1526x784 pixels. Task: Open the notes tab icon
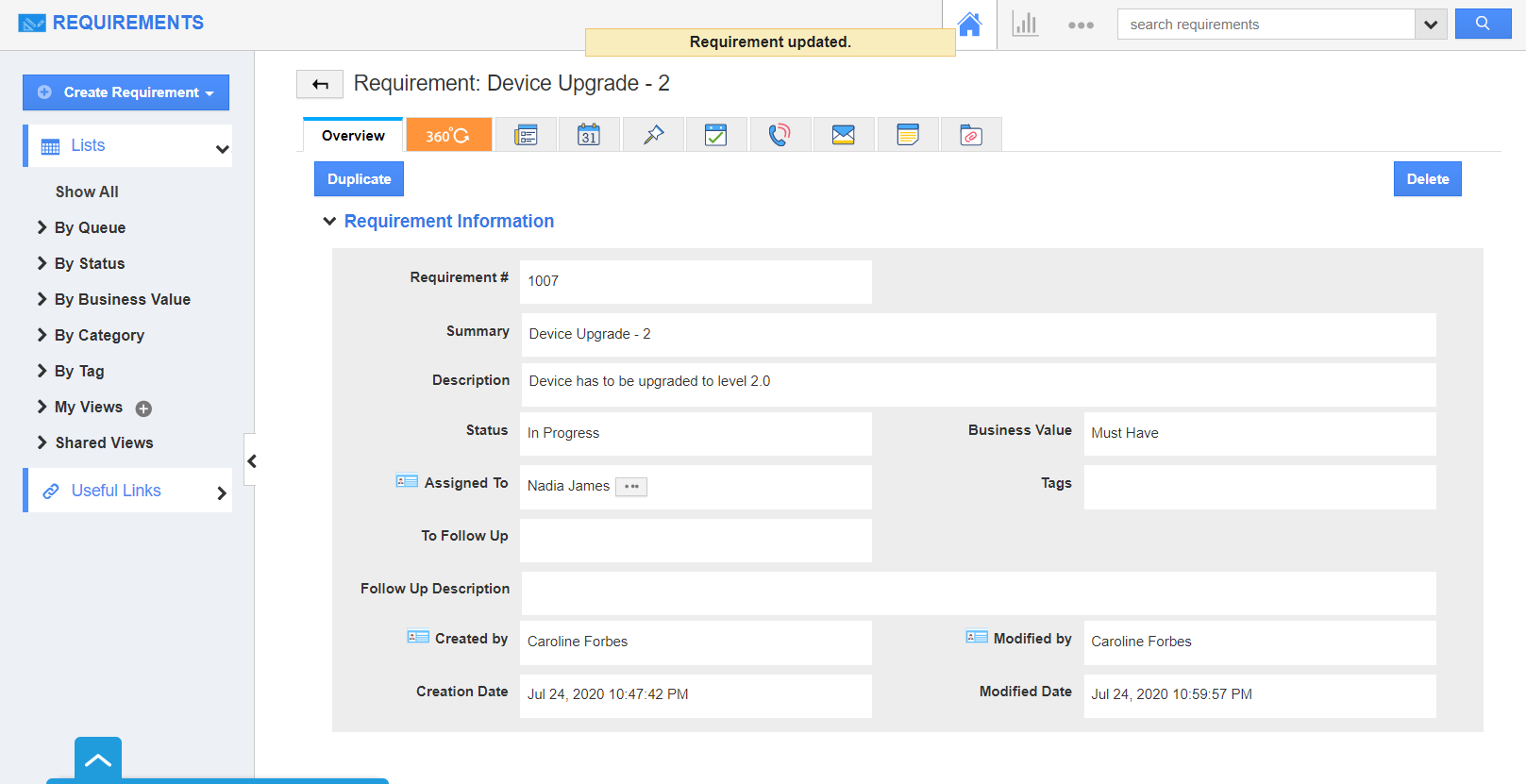pyautogui.click(x=908, y=135)
